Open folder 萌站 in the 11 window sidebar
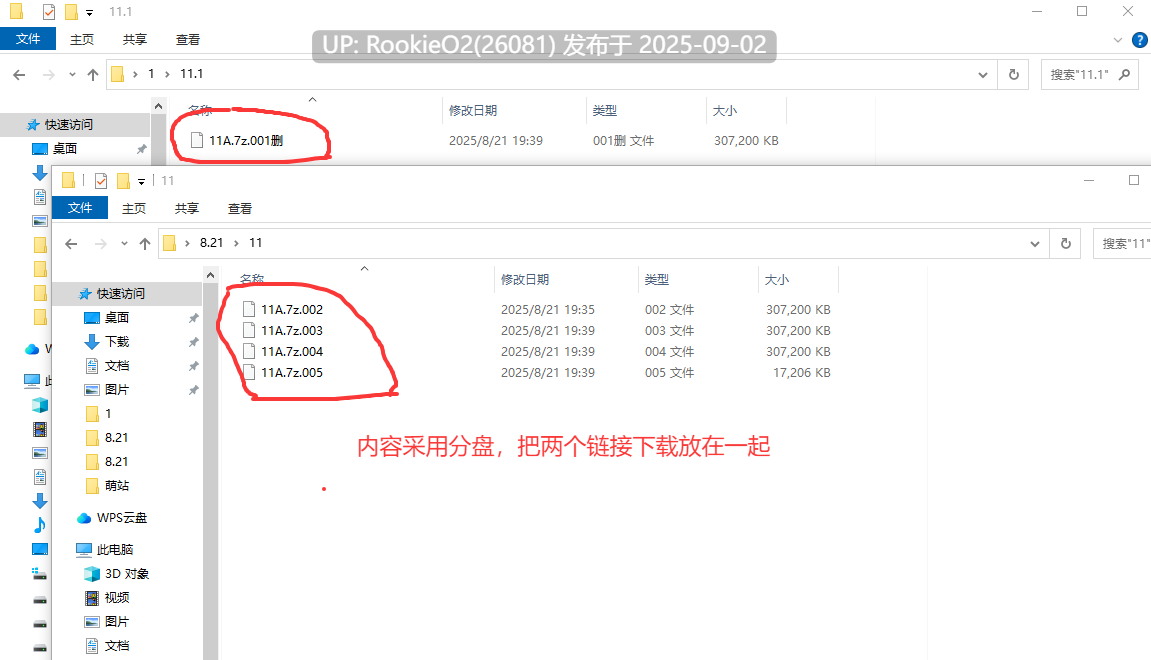The height and width of the screenshot is (660, 1151). point(117,485)
